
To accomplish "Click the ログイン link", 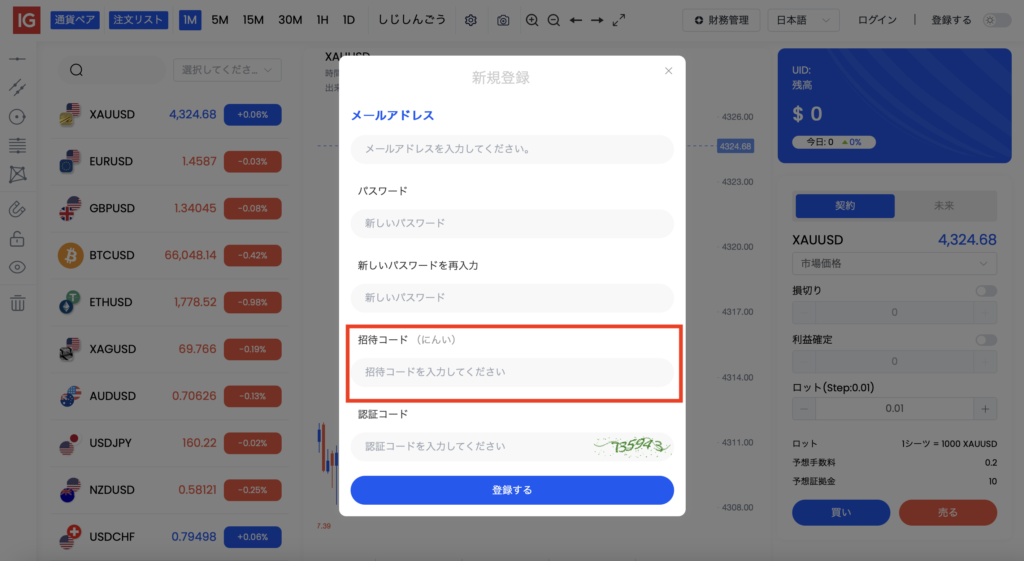I will (877, 20).
